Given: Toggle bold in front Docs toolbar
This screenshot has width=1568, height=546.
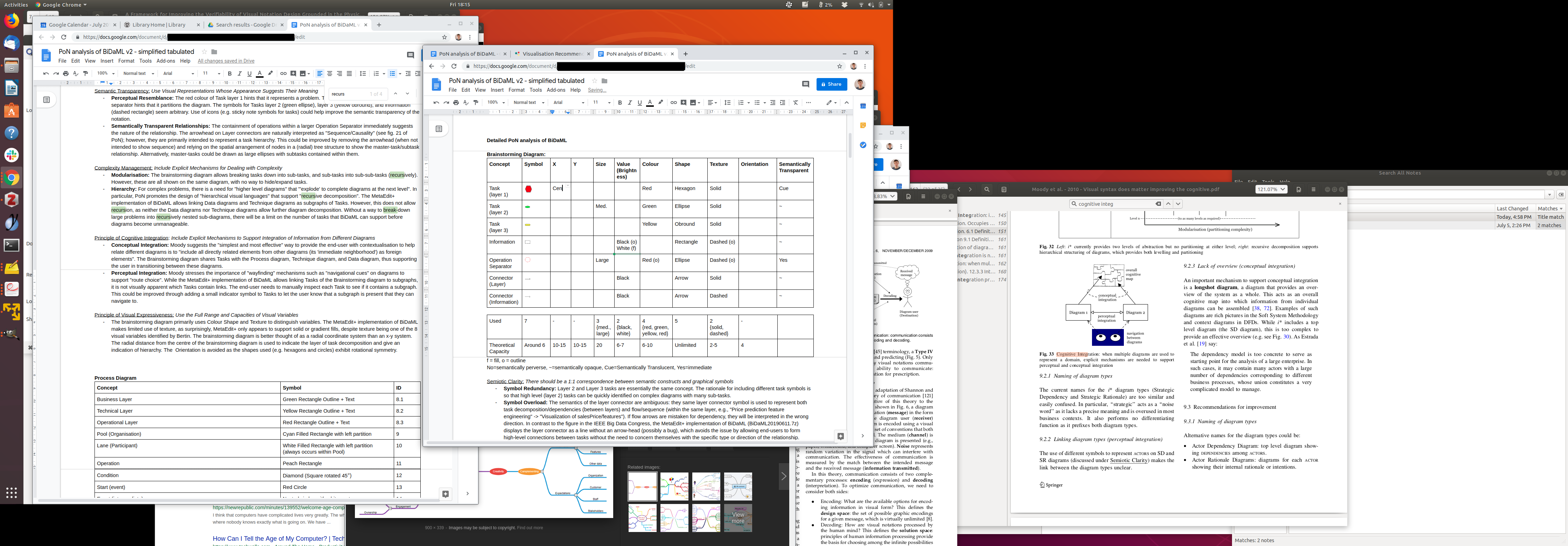Looking at the screenshot, I should point(619,103).
